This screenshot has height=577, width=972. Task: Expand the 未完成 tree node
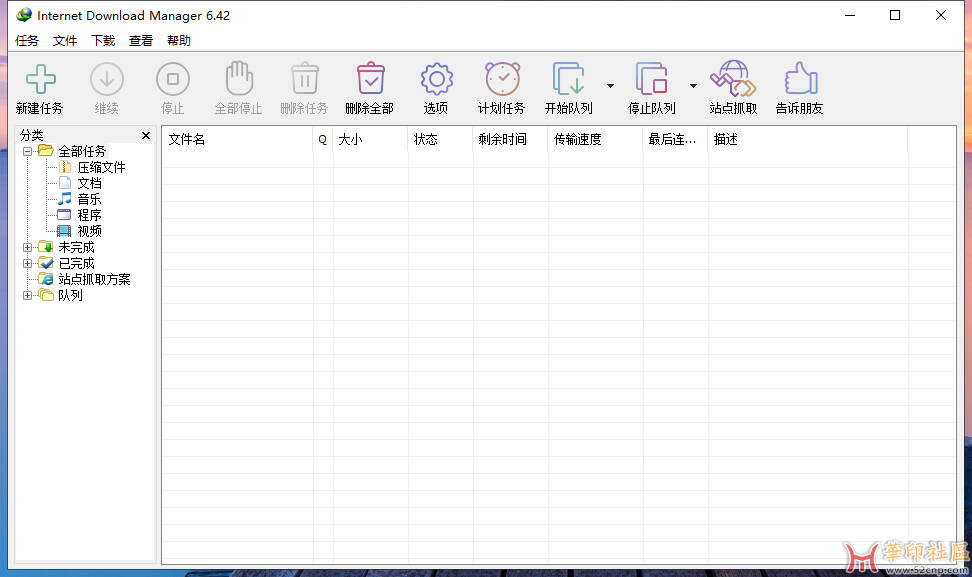(27, 247)
